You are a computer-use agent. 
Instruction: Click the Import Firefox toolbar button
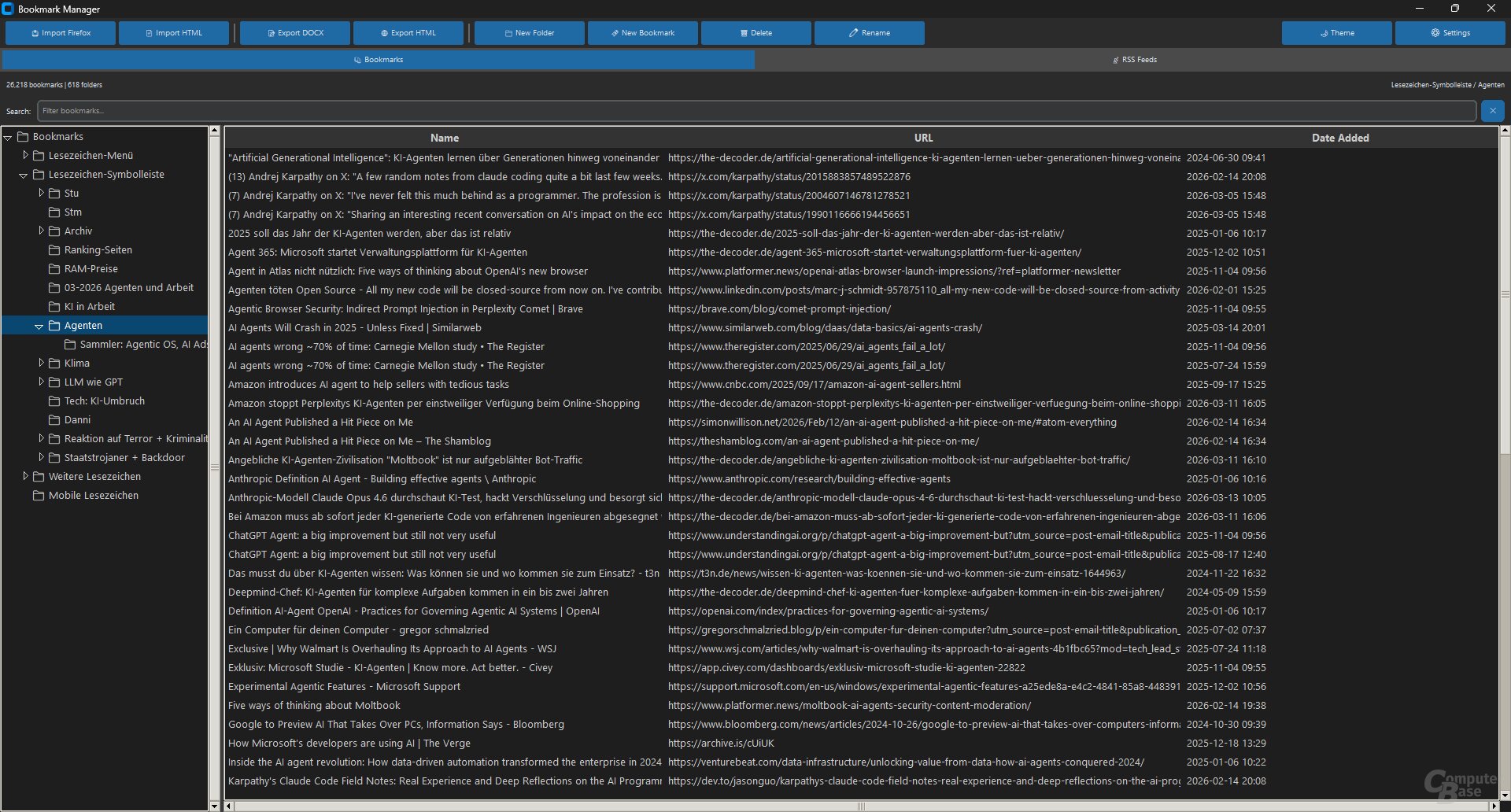click(x=61, y=33)
